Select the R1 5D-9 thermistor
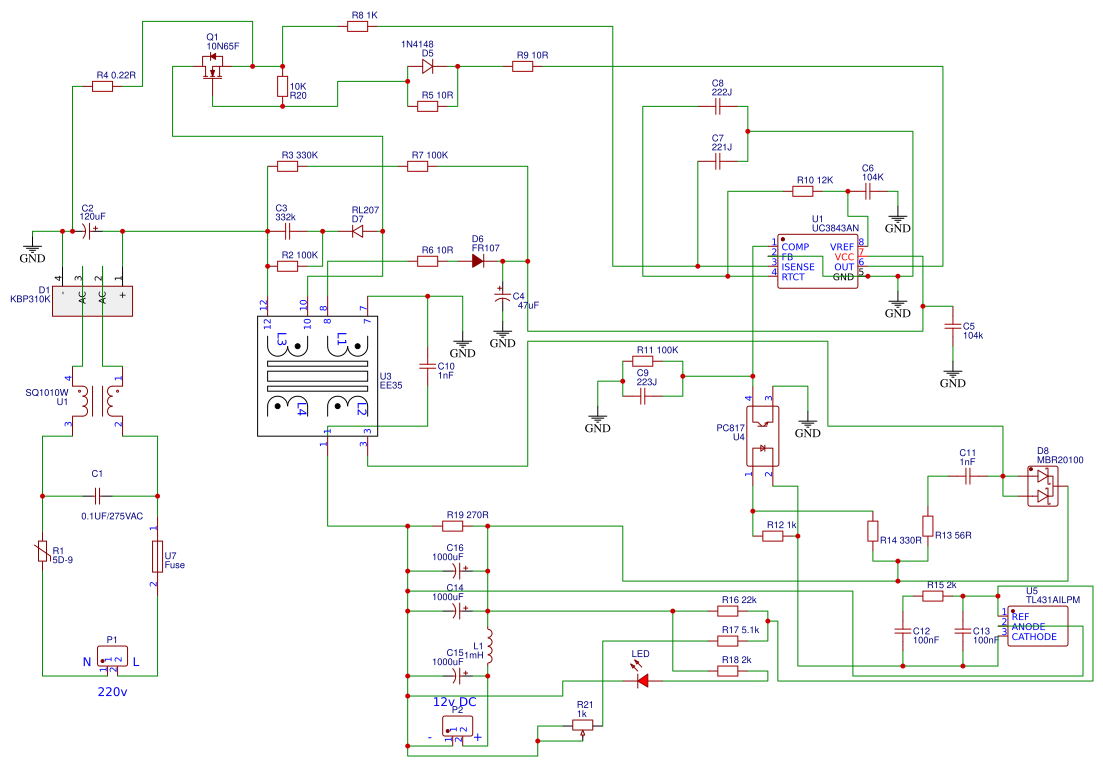 pos(43,551)
